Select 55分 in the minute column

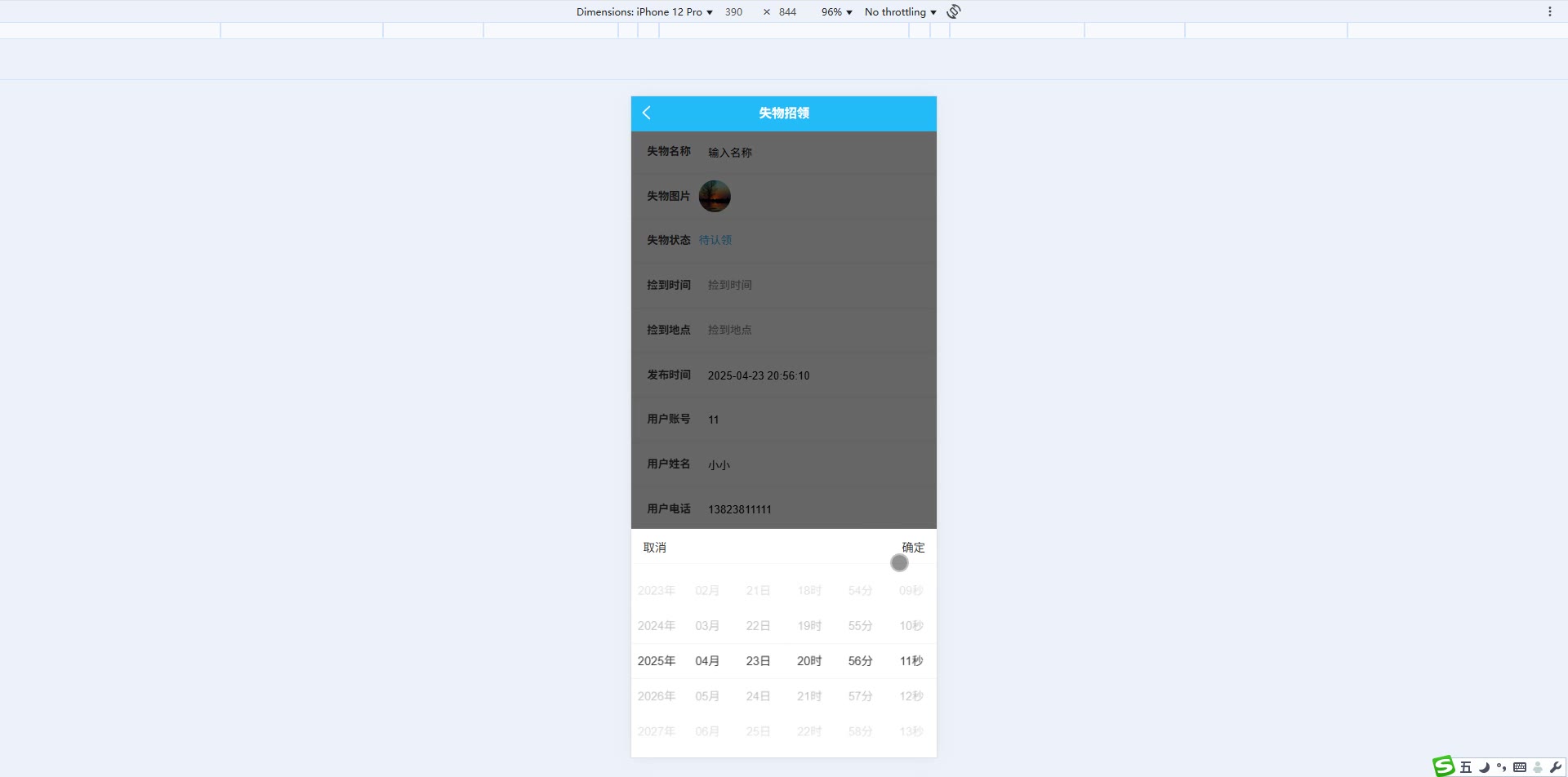point(860,626)
